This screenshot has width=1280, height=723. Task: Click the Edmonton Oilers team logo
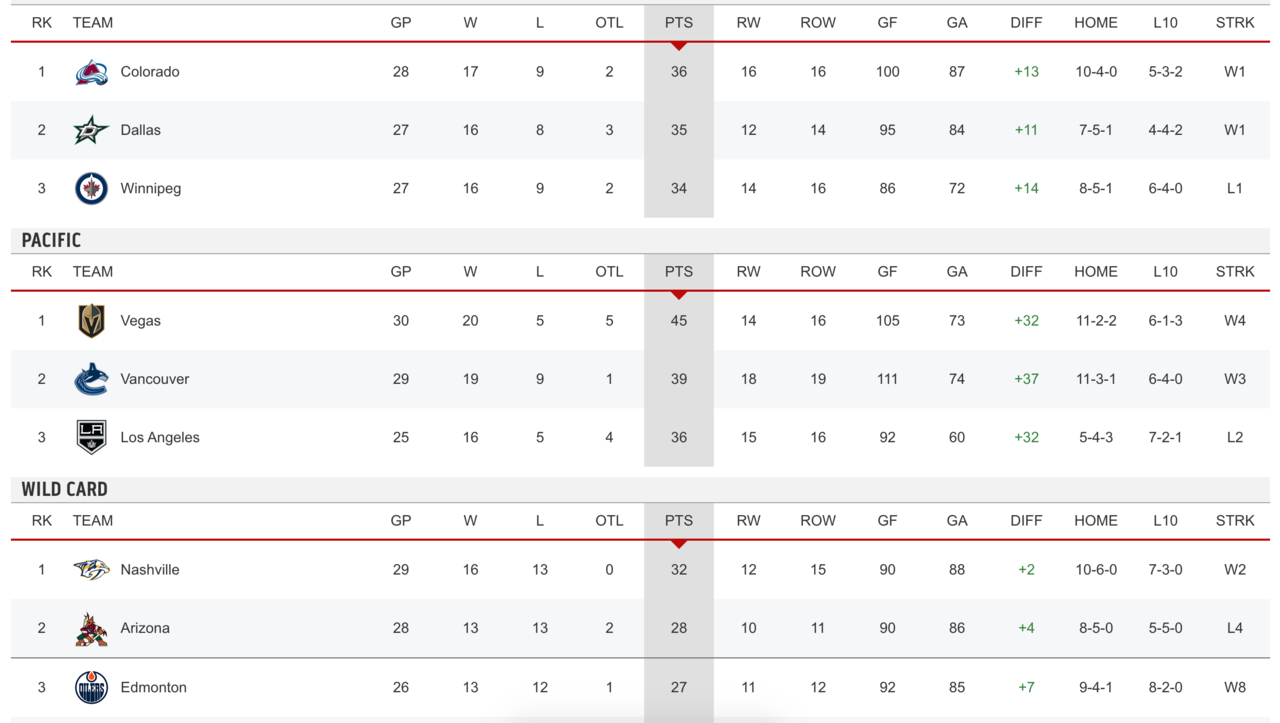coord(91,687)
